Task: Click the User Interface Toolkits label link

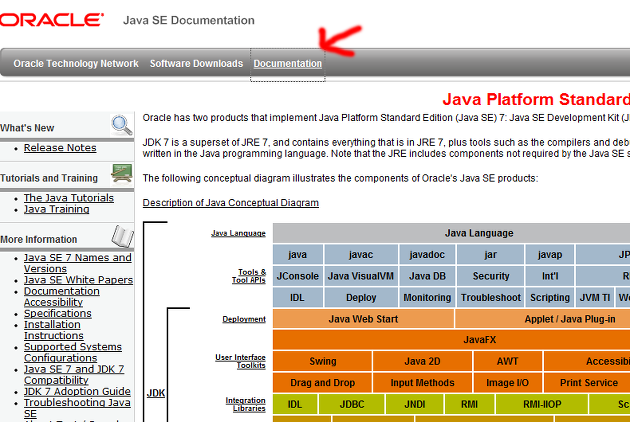Action: [240, 361]
